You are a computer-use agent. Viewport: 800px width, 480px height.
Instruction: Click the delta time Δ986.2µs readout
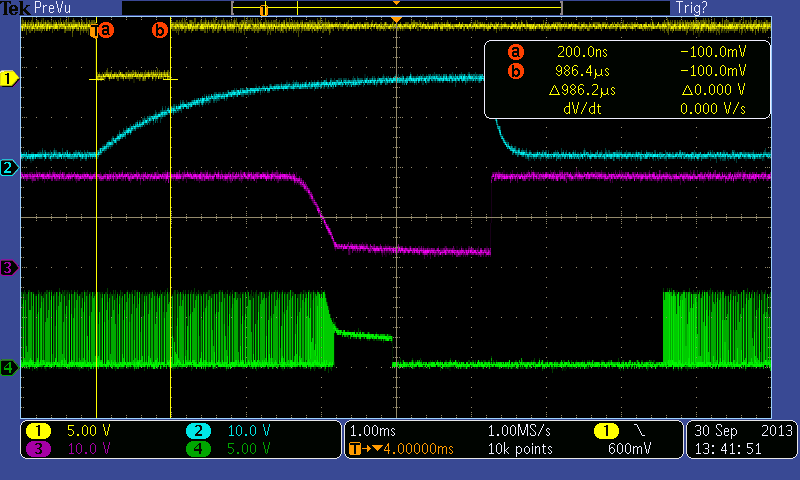[582, 90]
